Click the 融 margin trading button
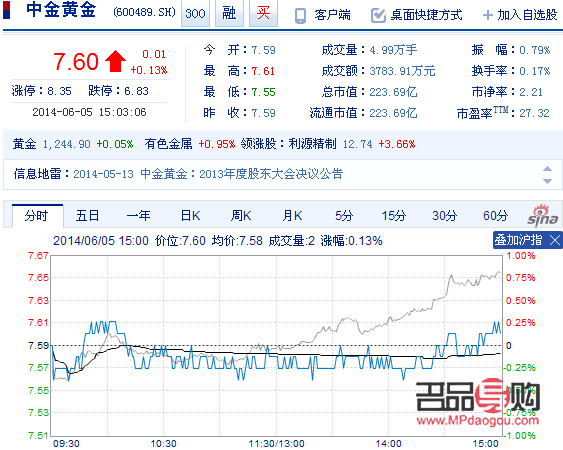The height and width of the screenshot is (450, 563). (229, 13)
